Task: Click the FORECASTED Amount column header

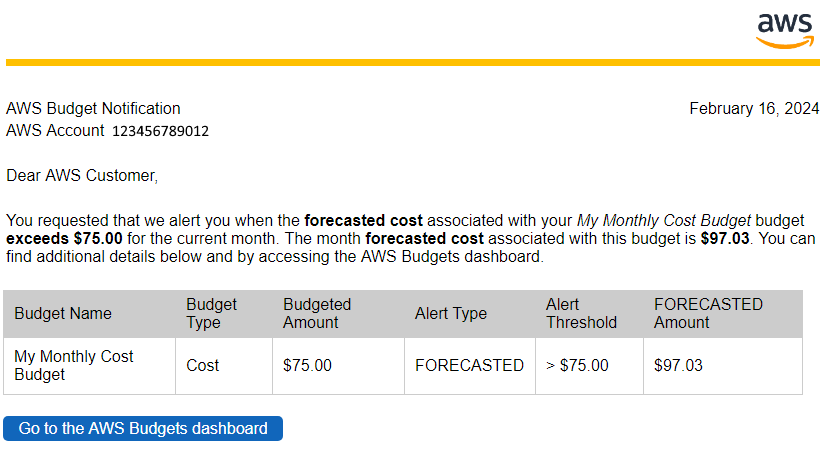Action: click(x=723, y=314)
